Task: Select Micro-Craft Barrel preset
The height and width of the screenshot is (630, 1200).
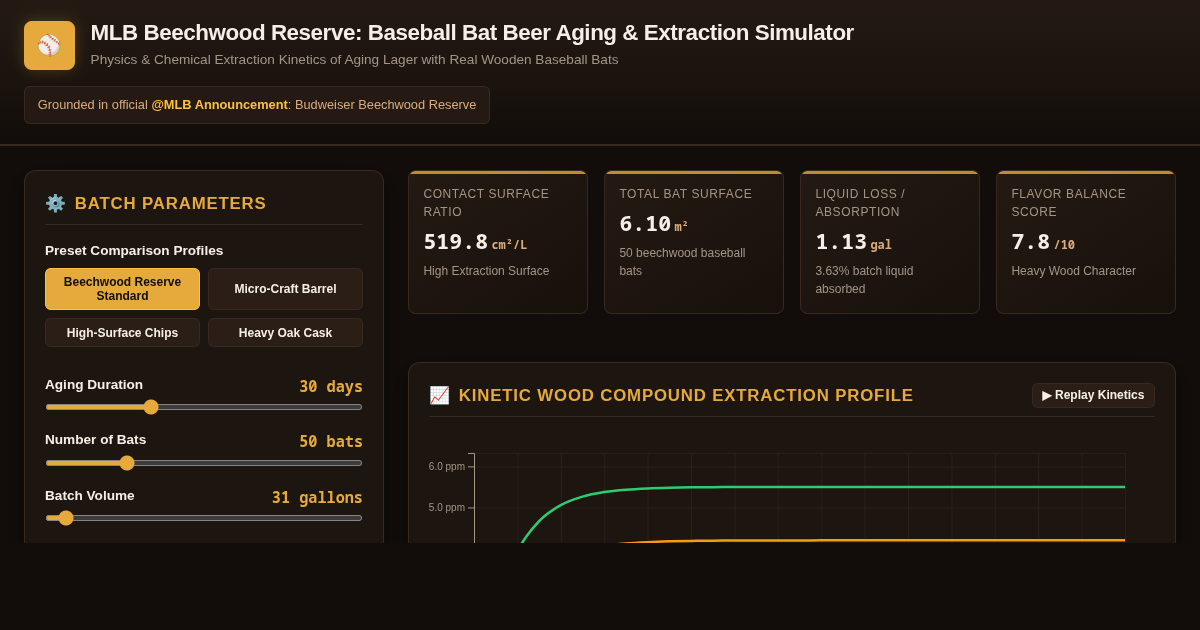Action: coord(285,289)
